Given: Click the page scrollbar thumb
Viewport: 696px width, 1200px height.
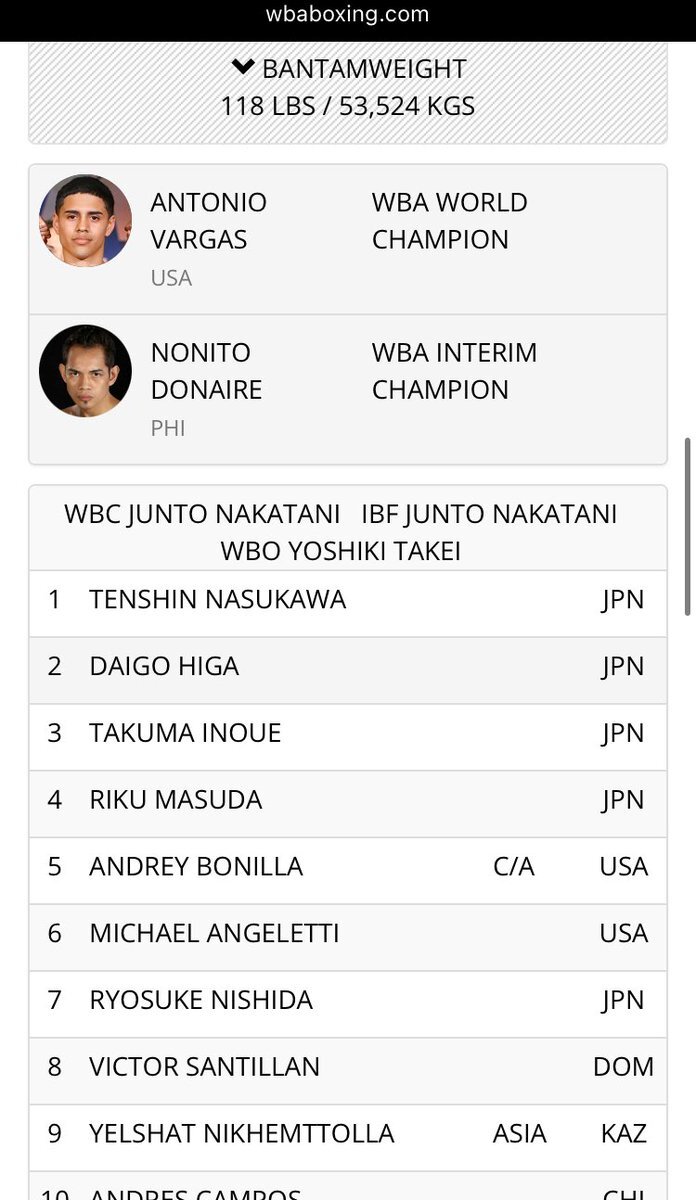Looking at the screenshot, I should pyautogui.click(x=687, y=526).
